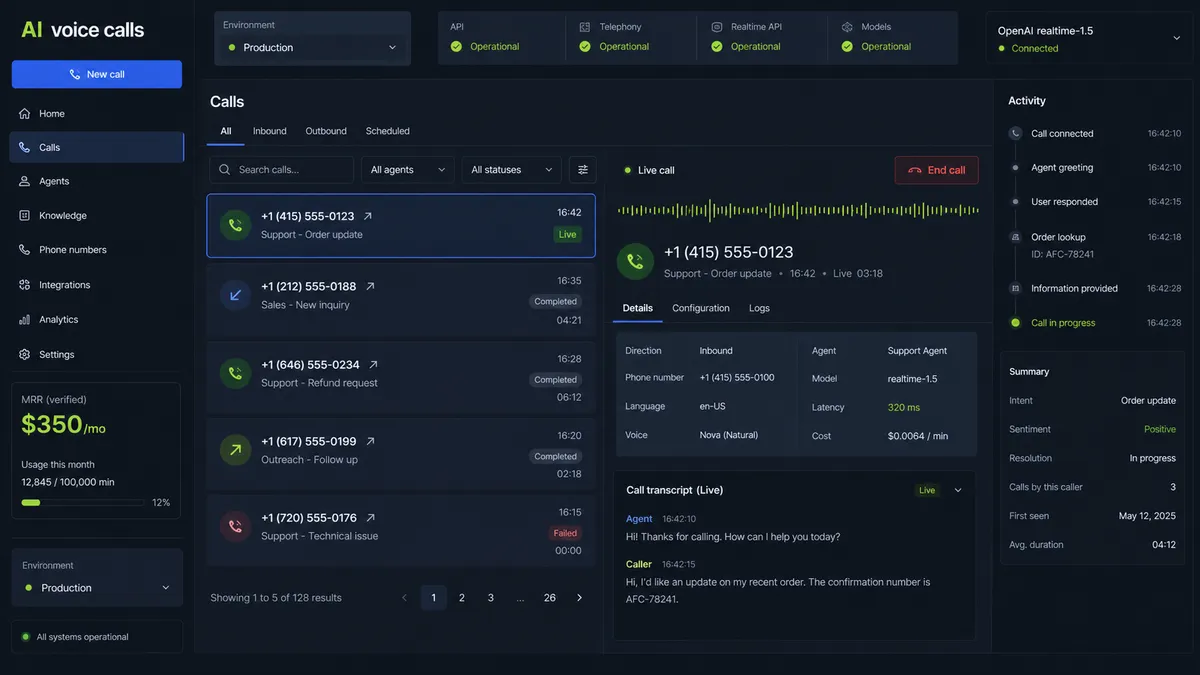This screenshot has width=1200, height=675.
Task: Click the Telephony status icon in top bar
Action: 585,27
